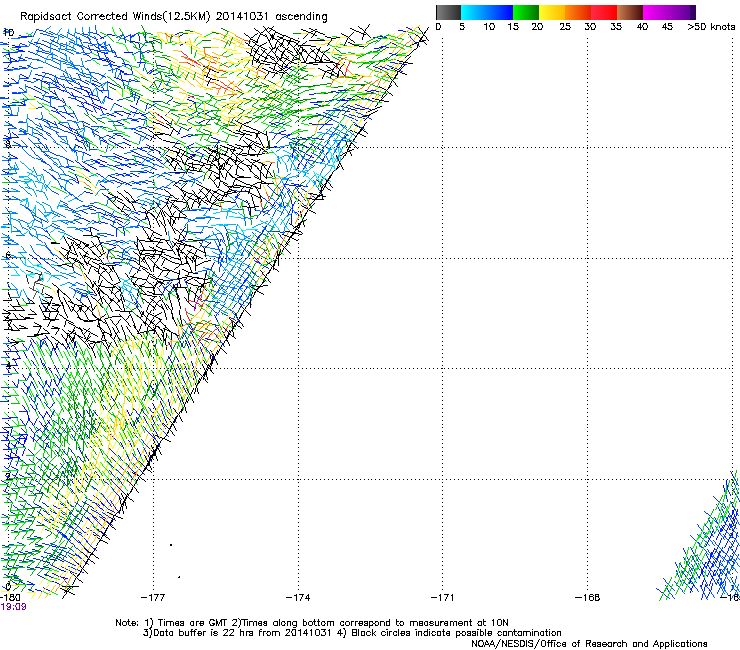This screenshot has width=740, height=650.
Task: Click the gray 0-5 knots legend swatch
Action: point(448,12)
